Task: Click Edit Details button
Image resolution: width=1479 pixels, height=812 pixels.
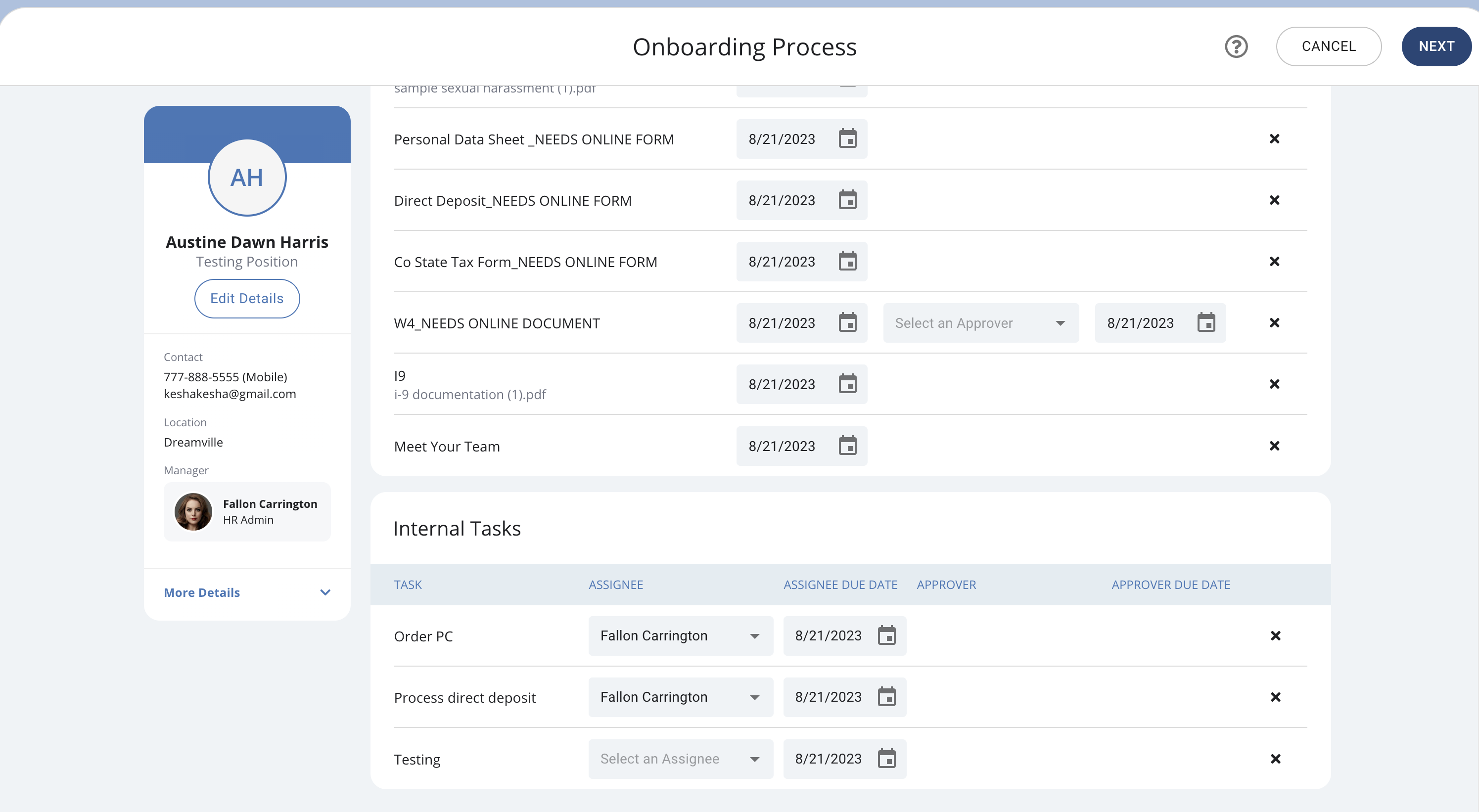Action: click(247, 298)
